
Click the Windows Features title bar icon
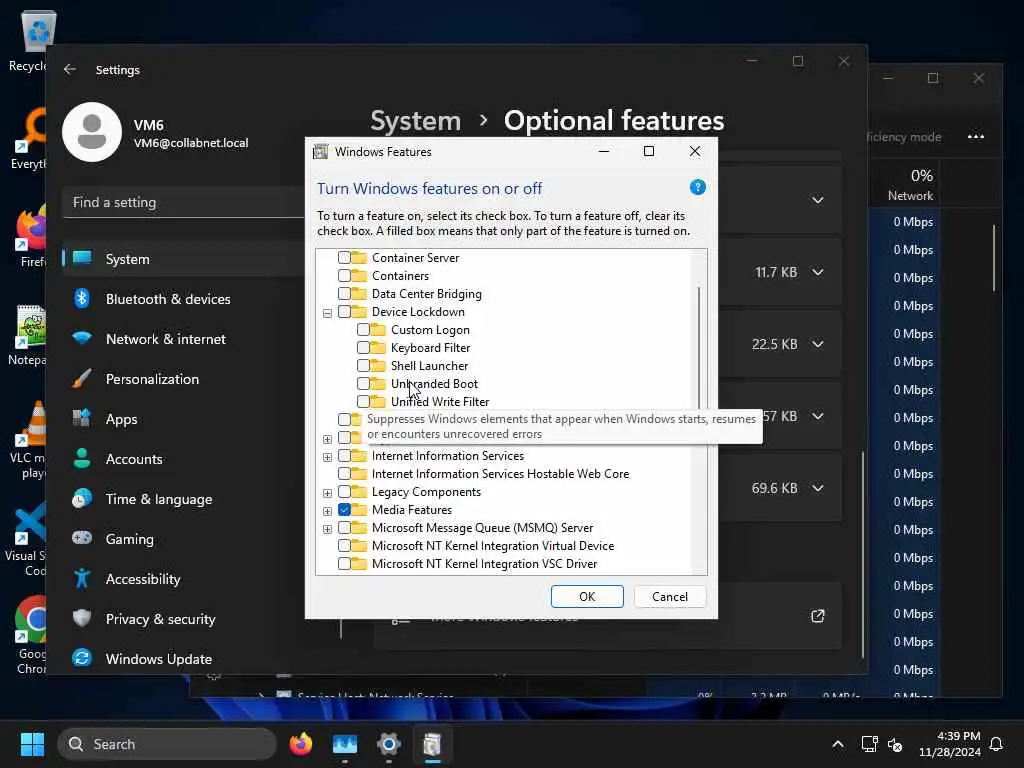point(321,152)
